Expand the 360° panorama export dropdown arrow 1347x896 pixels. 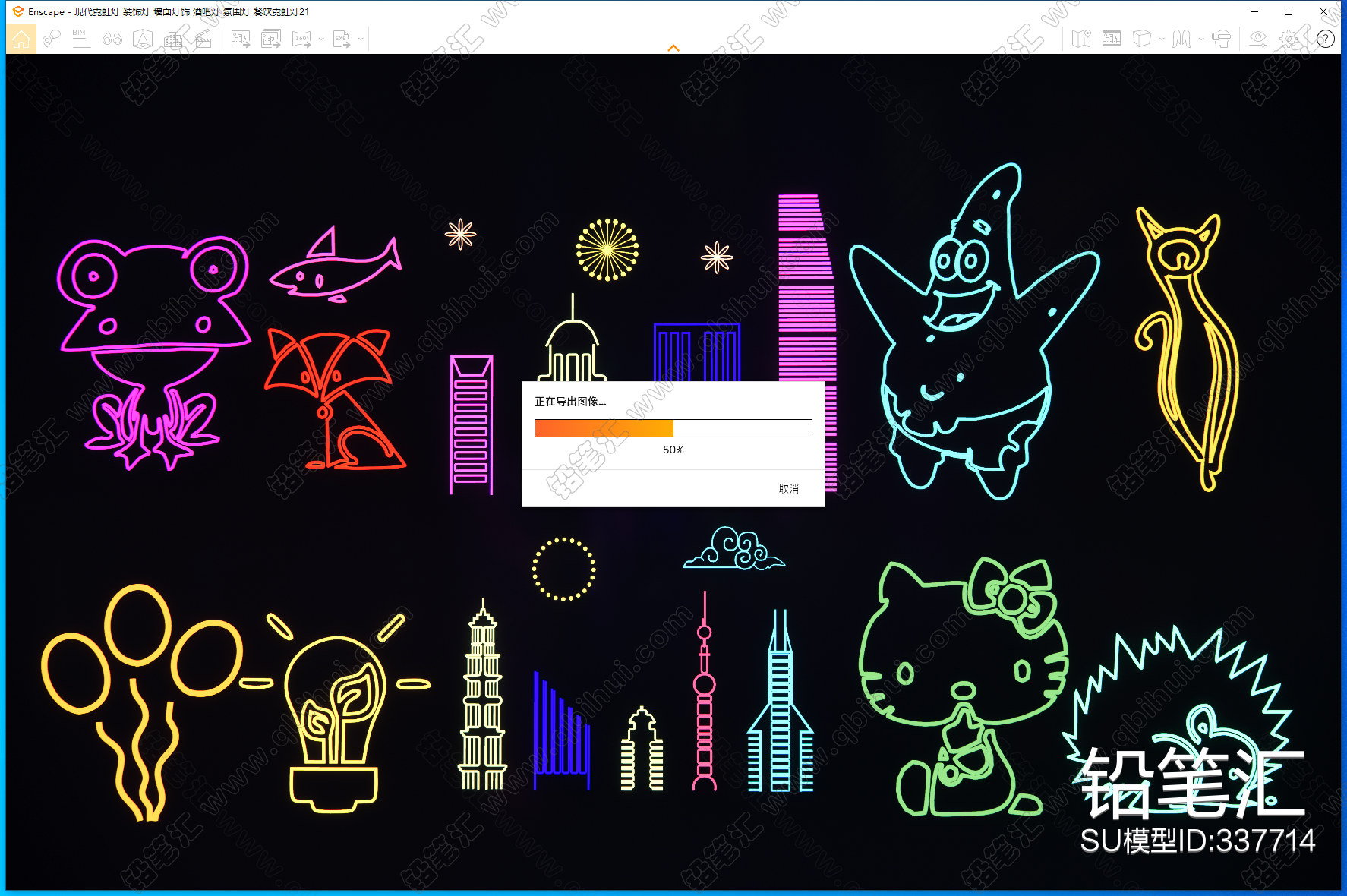321,39
